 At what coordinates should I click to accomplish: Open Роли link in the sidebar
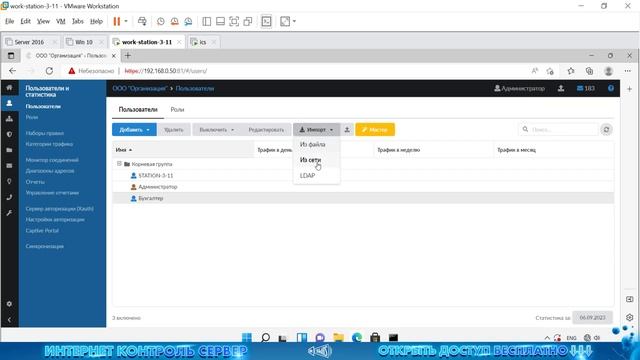pyautogui.click(x=32, y=117)
